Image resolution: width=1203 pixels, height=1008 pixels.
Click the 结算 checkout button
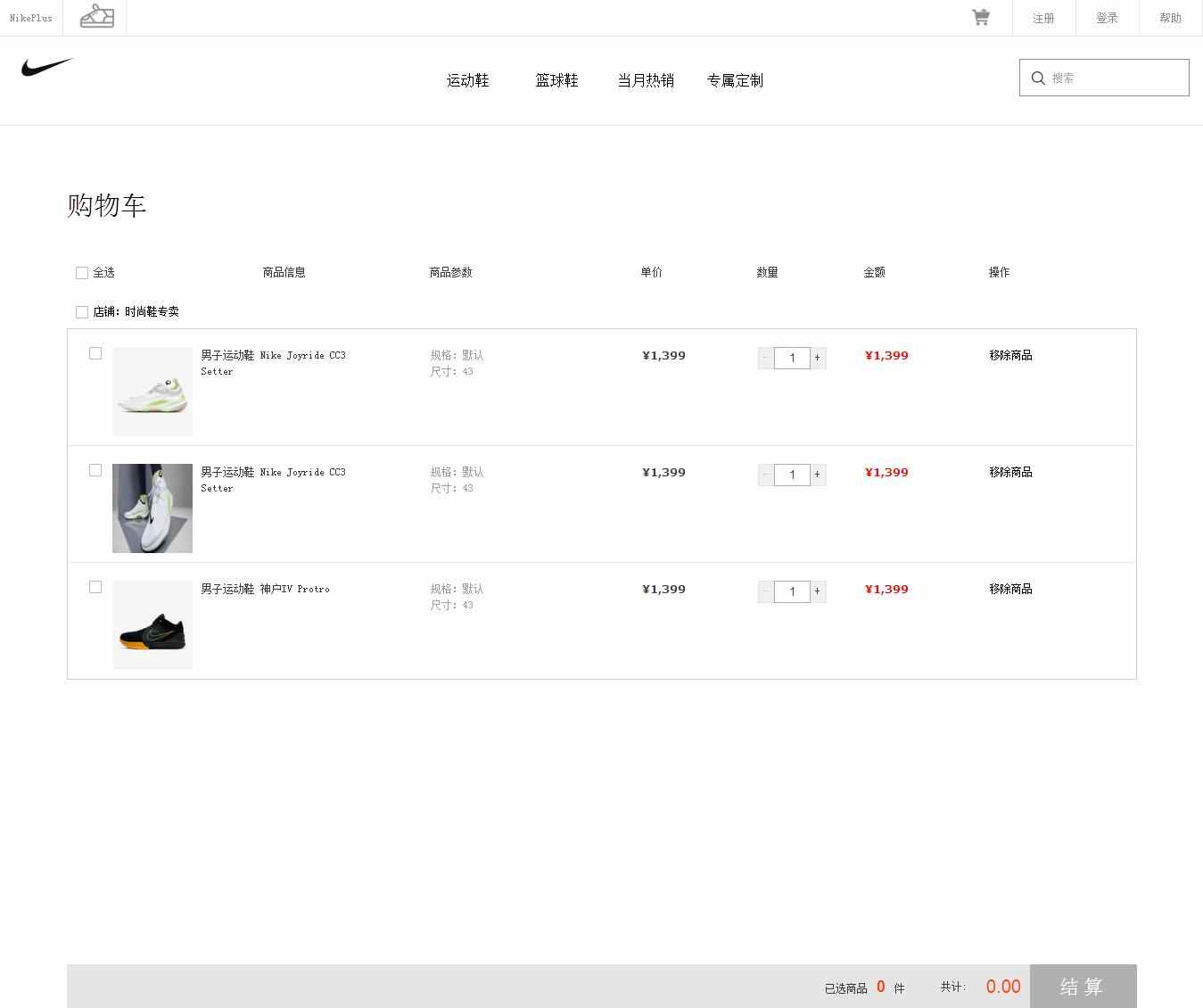tap(1083, 987)
